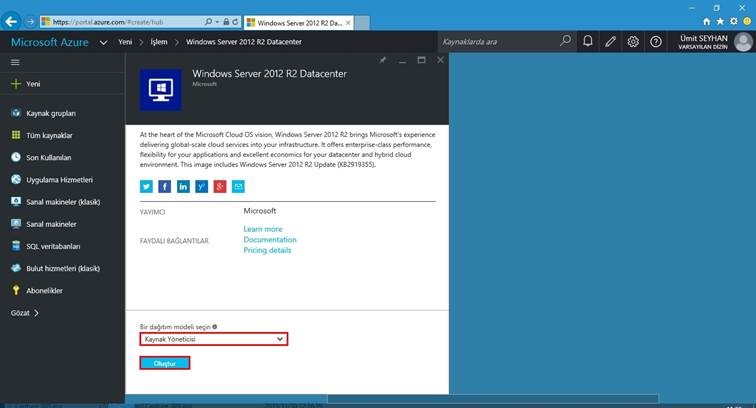Image resolution: width=756 pixels, height=408 pixels.
Task: Share the offer on Google Plus
Action: [x=220, y=187]
